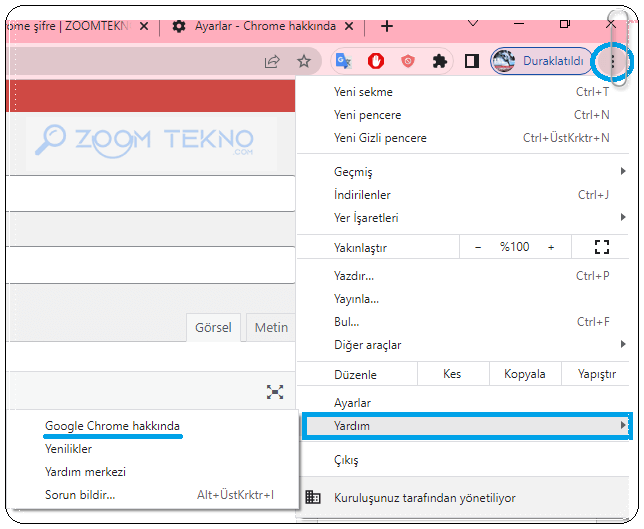Image resolution: width=644 pixels, height=529 pixels.
Task: Increase zoom with the plus button
Action: point(551,247)
